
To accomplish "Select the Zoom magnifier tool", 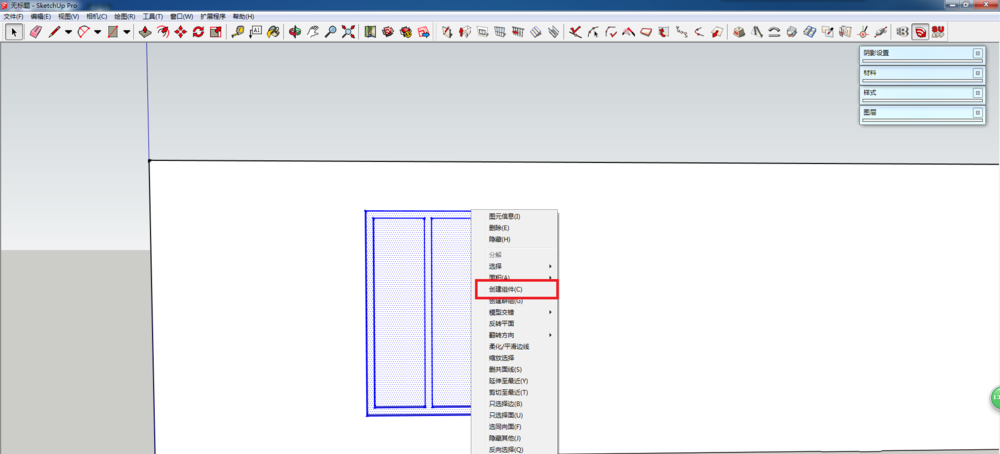I will [x=330, y=32].
